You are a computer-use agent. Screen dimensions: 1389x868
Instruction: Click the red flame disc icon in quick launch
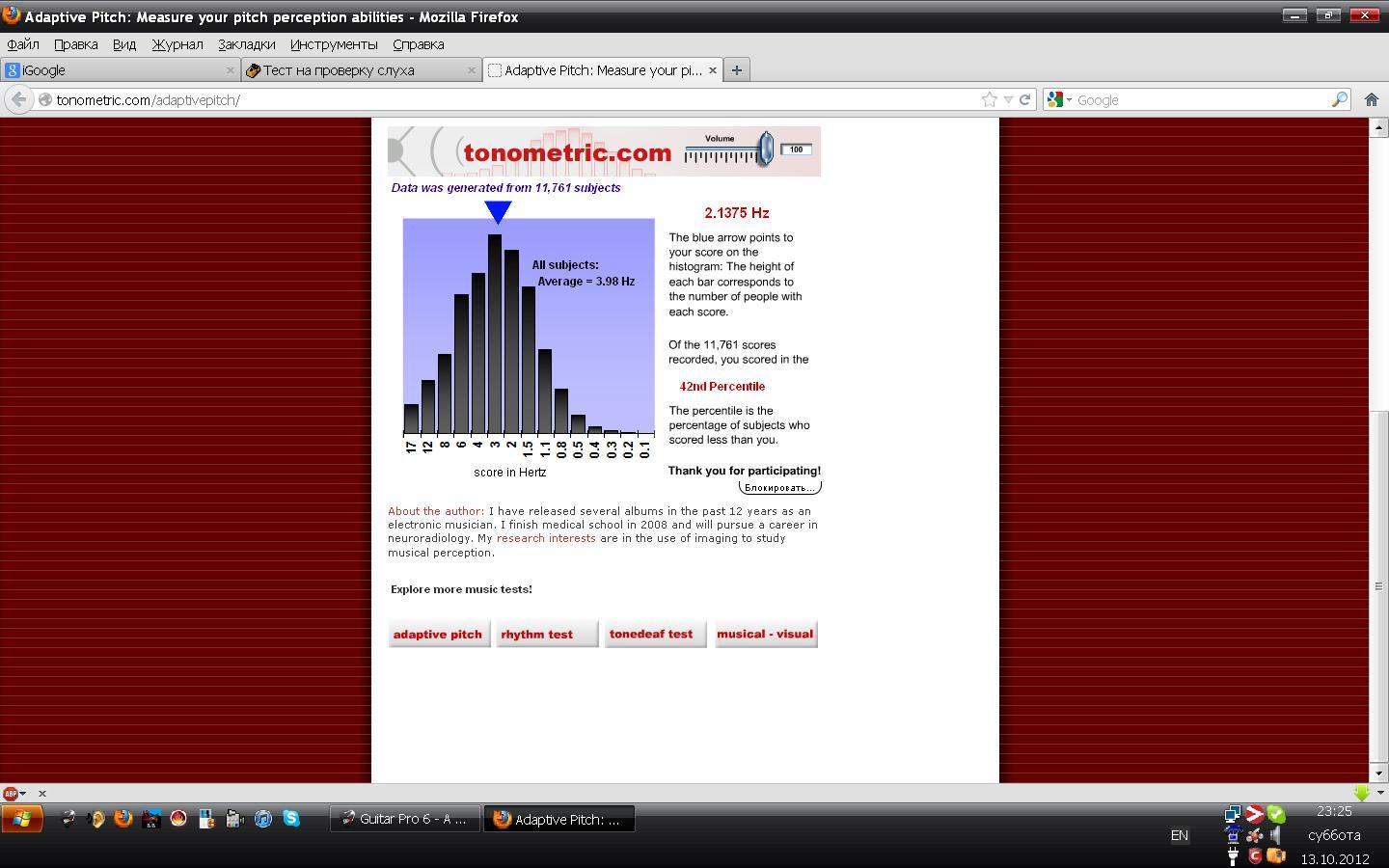coord(178,819)
